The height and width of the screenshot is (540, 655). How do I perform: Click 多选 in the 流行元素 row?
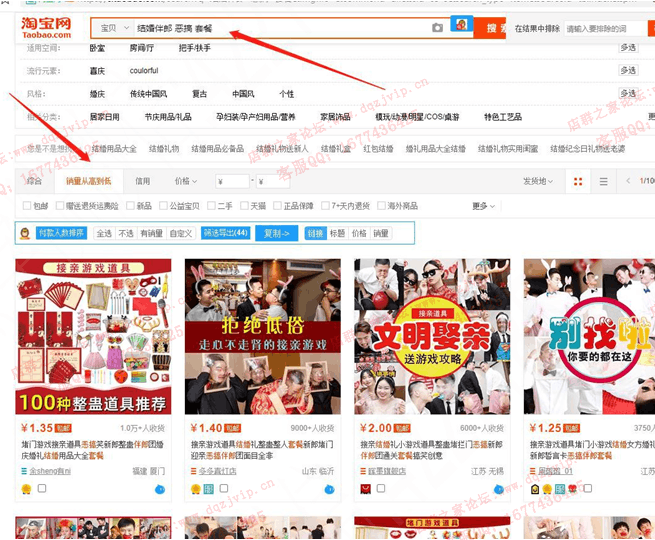628,70
